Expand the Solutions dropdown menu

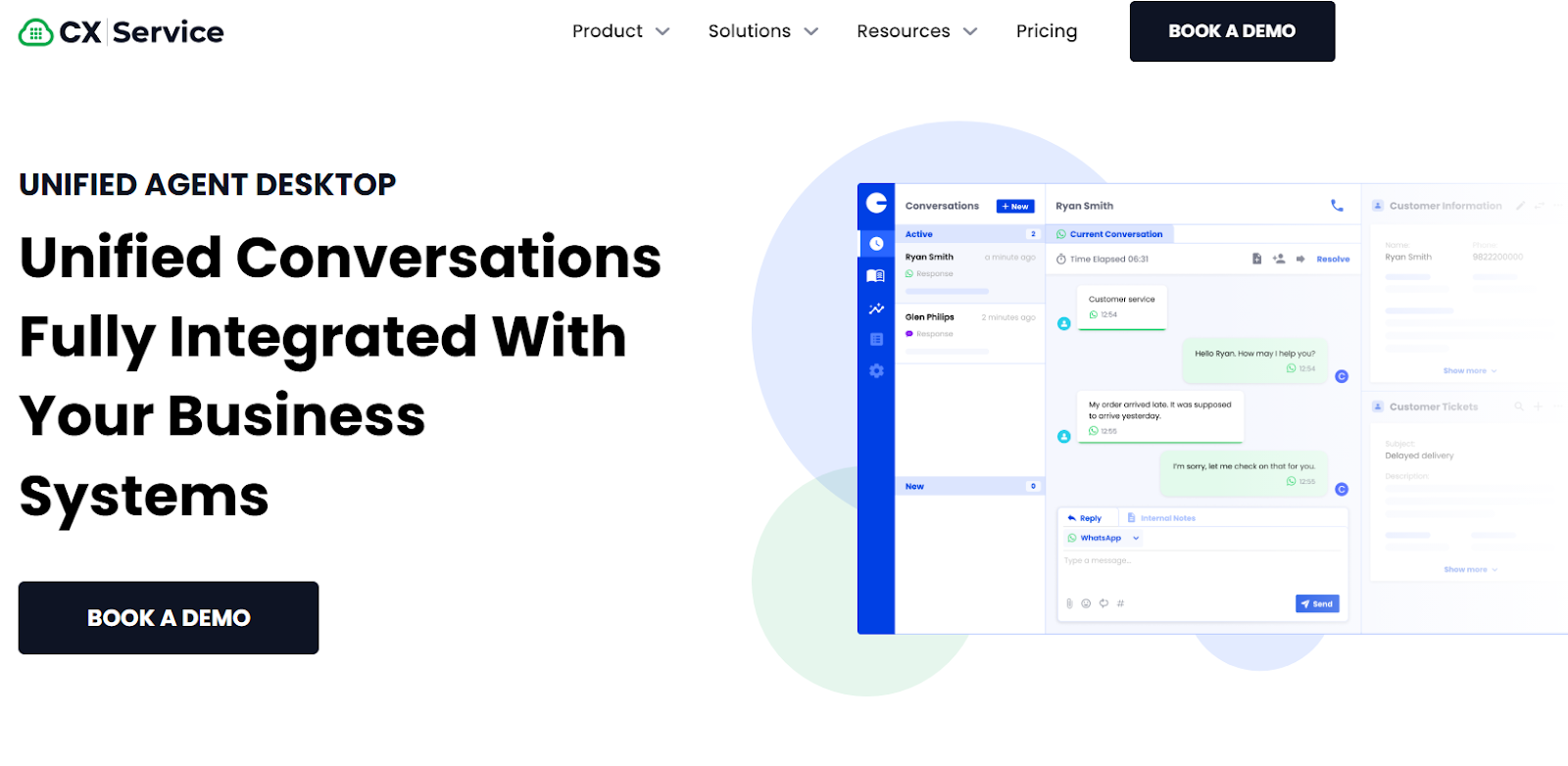[x=762, y=31]
